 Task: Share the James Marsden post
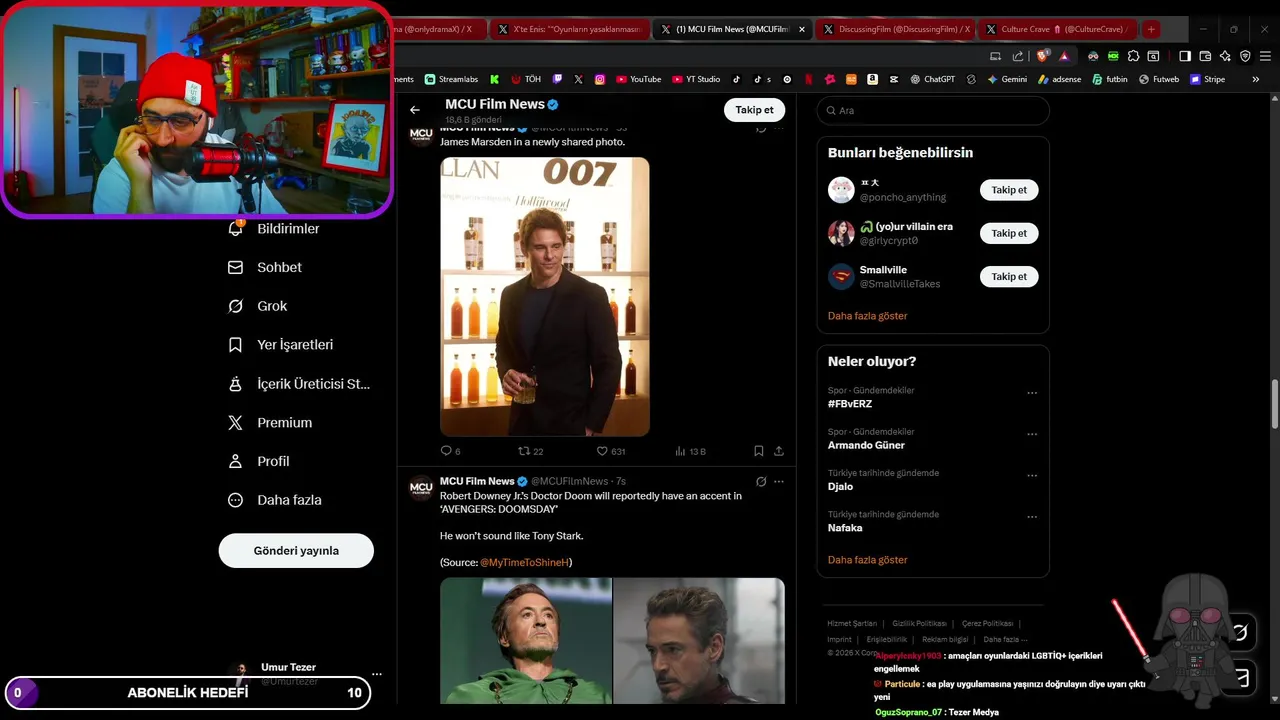pos(779,451)
